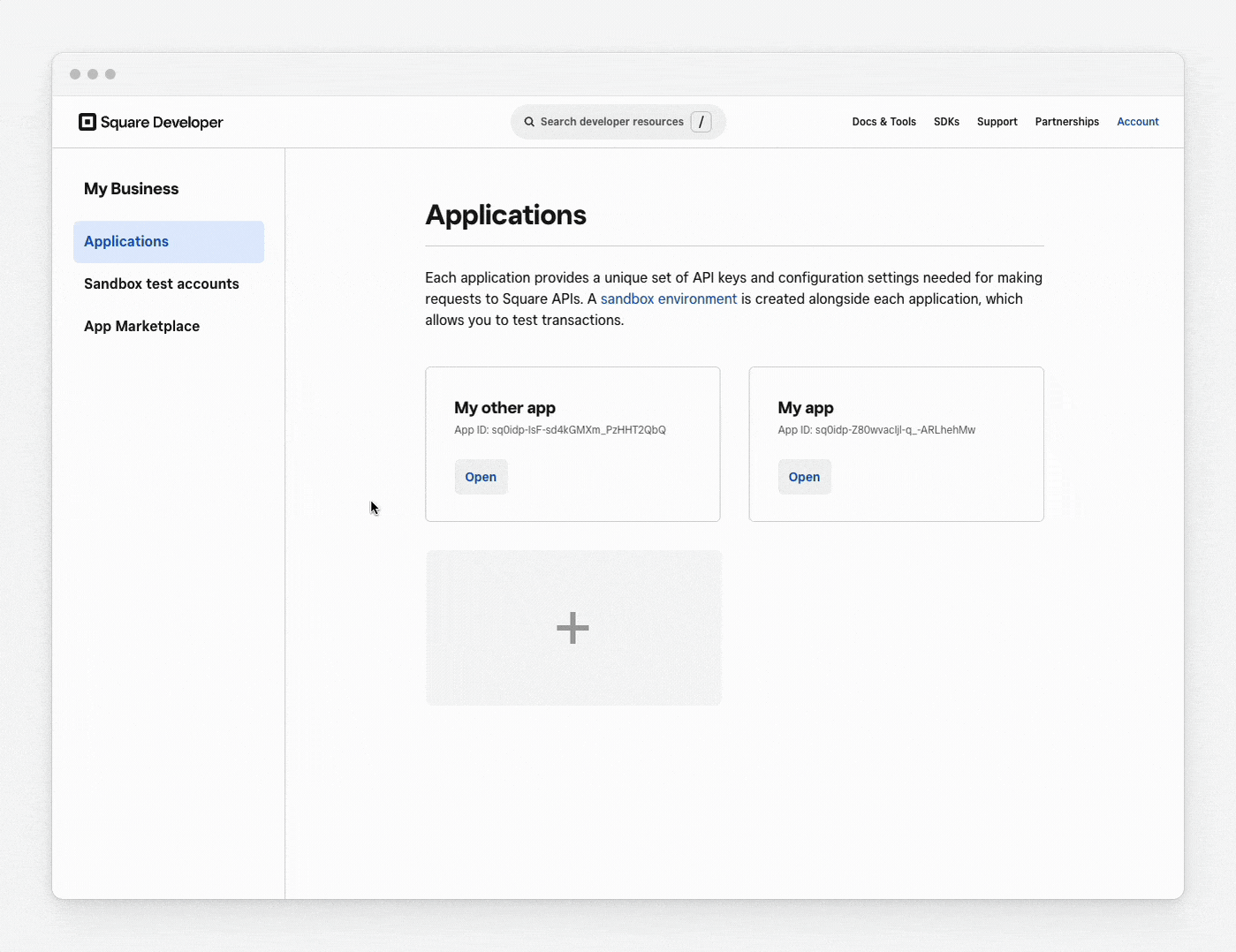Click the Applications page heading

505,215
